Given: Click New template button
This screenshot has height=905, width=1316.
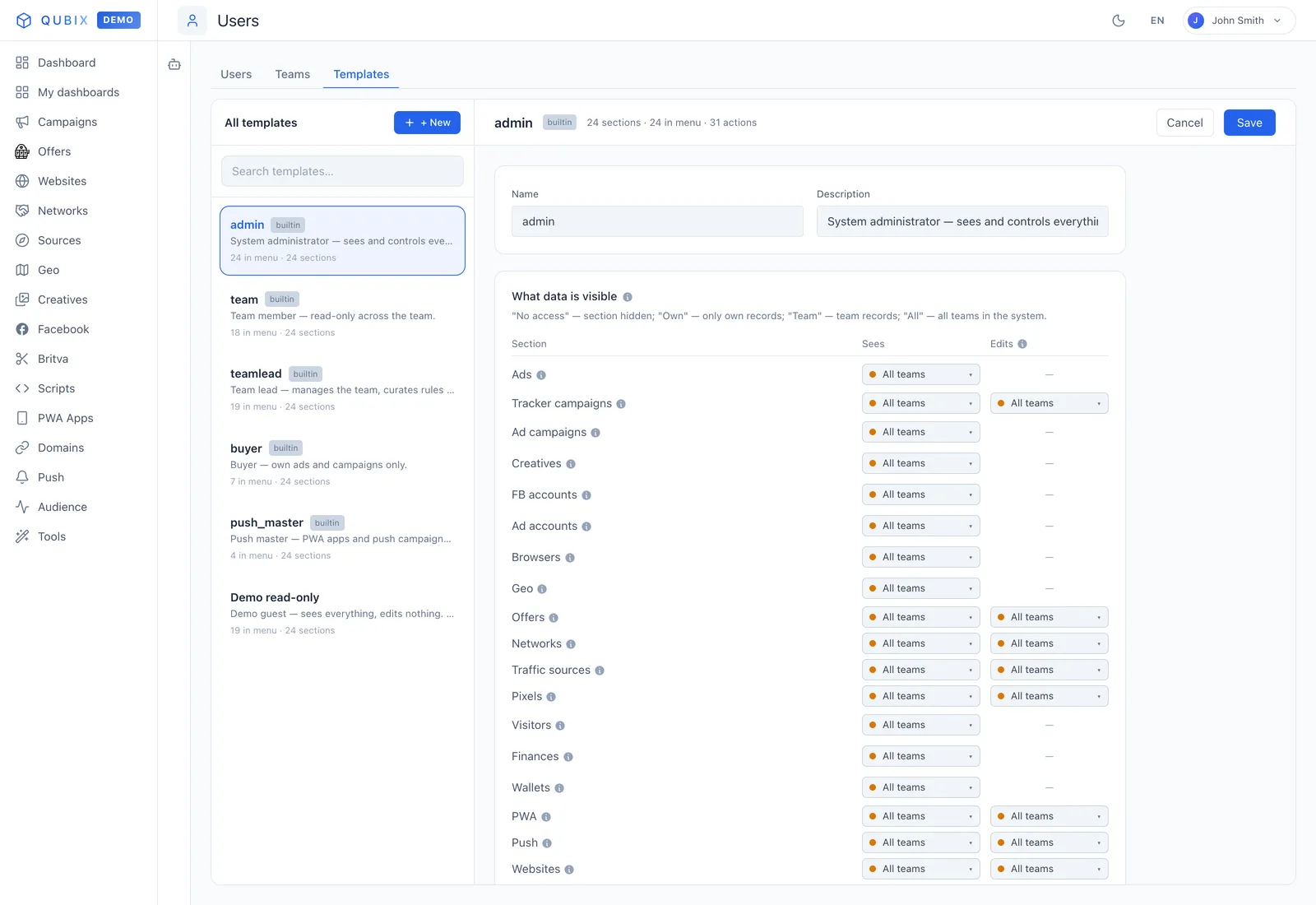Looking at the screenshot, I should [x=427, y=123].
